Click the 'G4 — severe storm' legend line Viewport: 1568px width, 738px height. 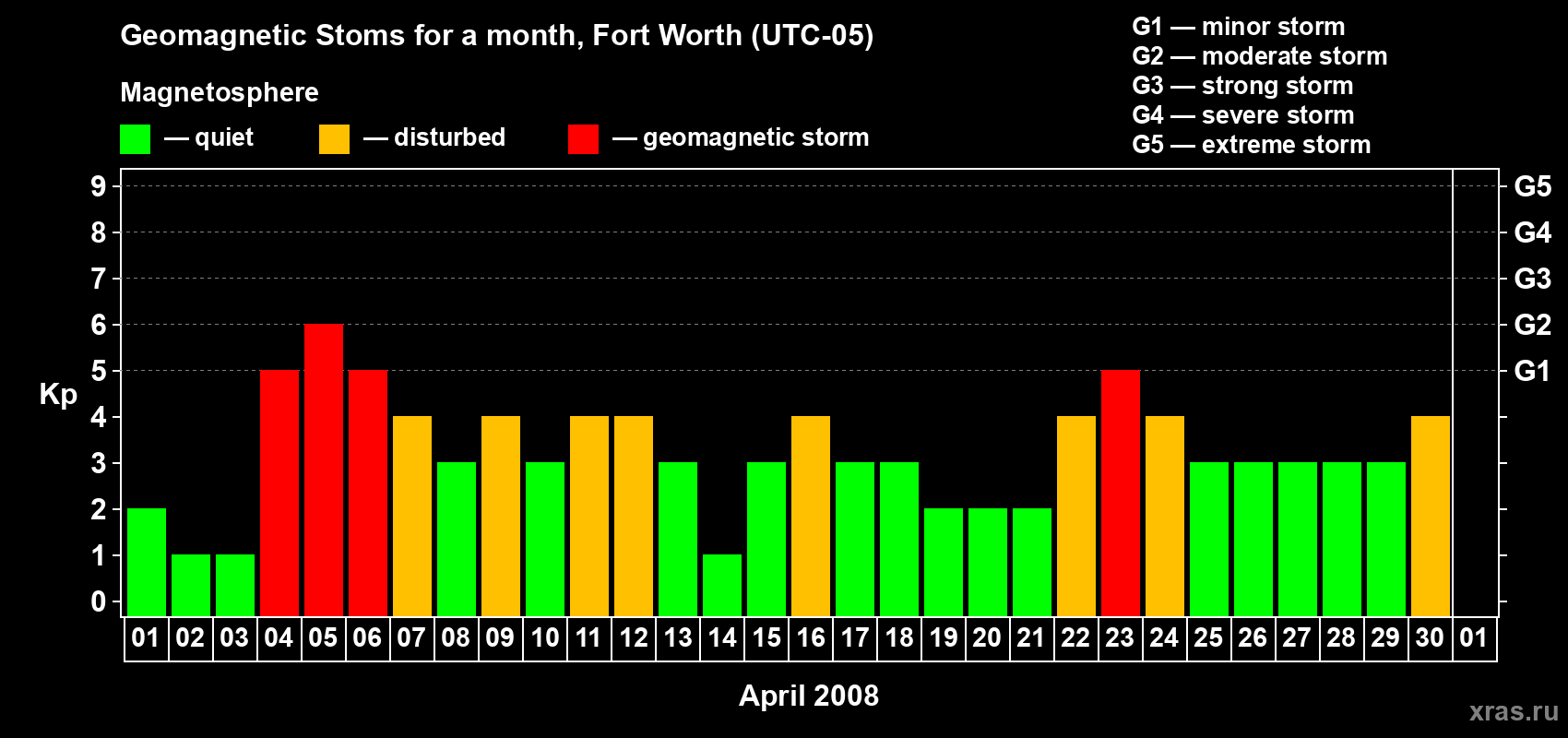(1243, 115)
